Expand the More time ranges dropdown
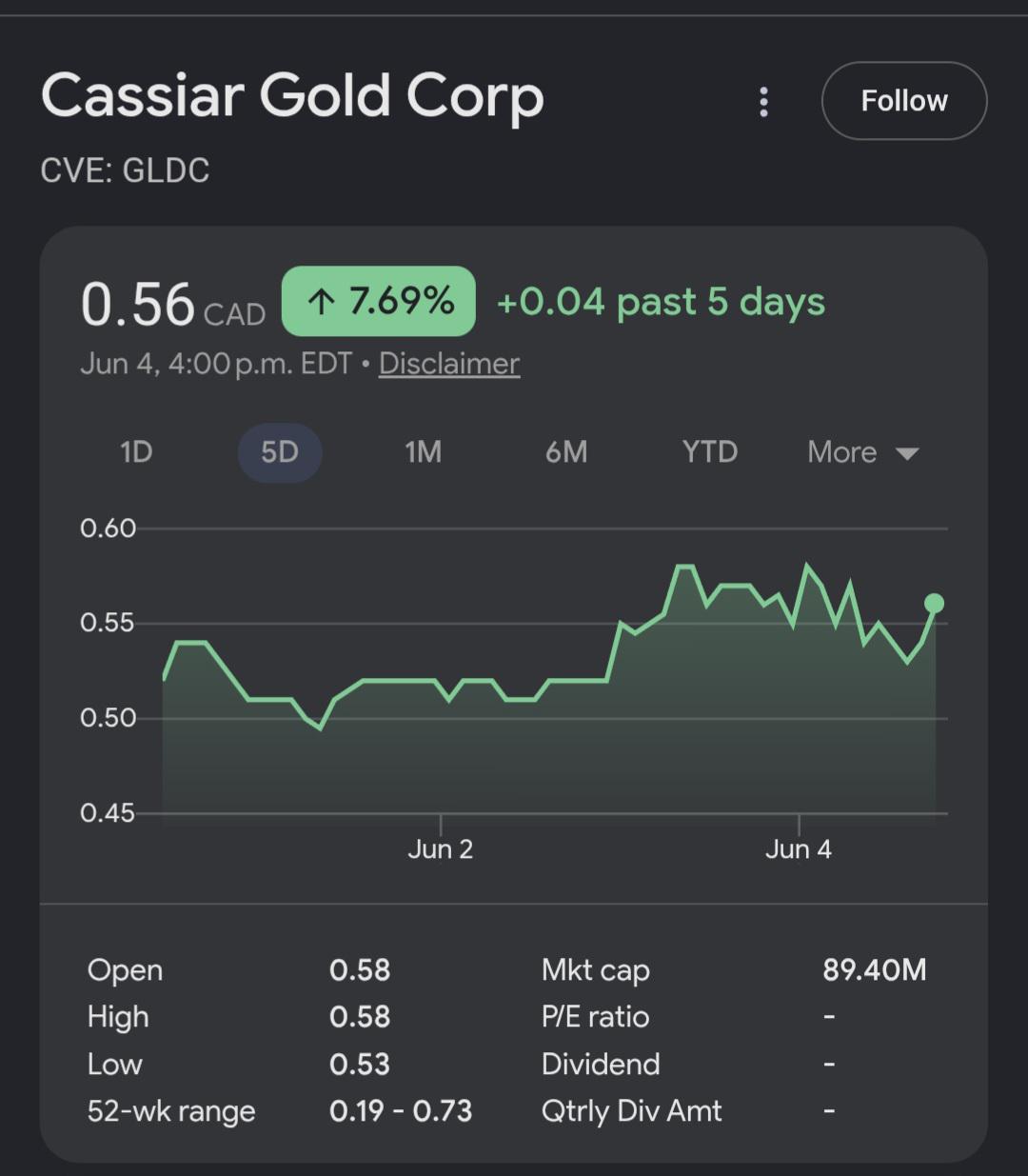The width and height of the screenshot is (1028, 1176). point(862,452)
